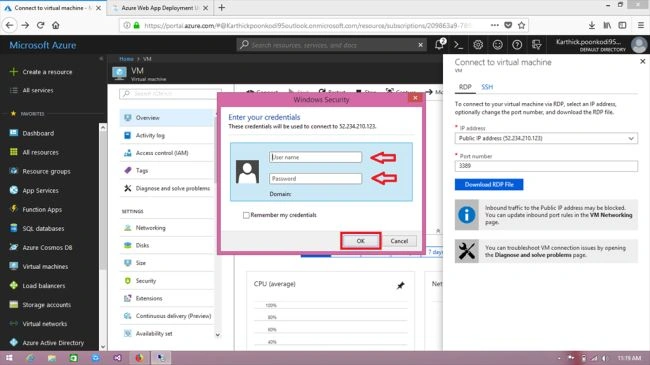Screen dimensions: 650x365
Task: Open Function Apps in sidebar
Action: 42,209
